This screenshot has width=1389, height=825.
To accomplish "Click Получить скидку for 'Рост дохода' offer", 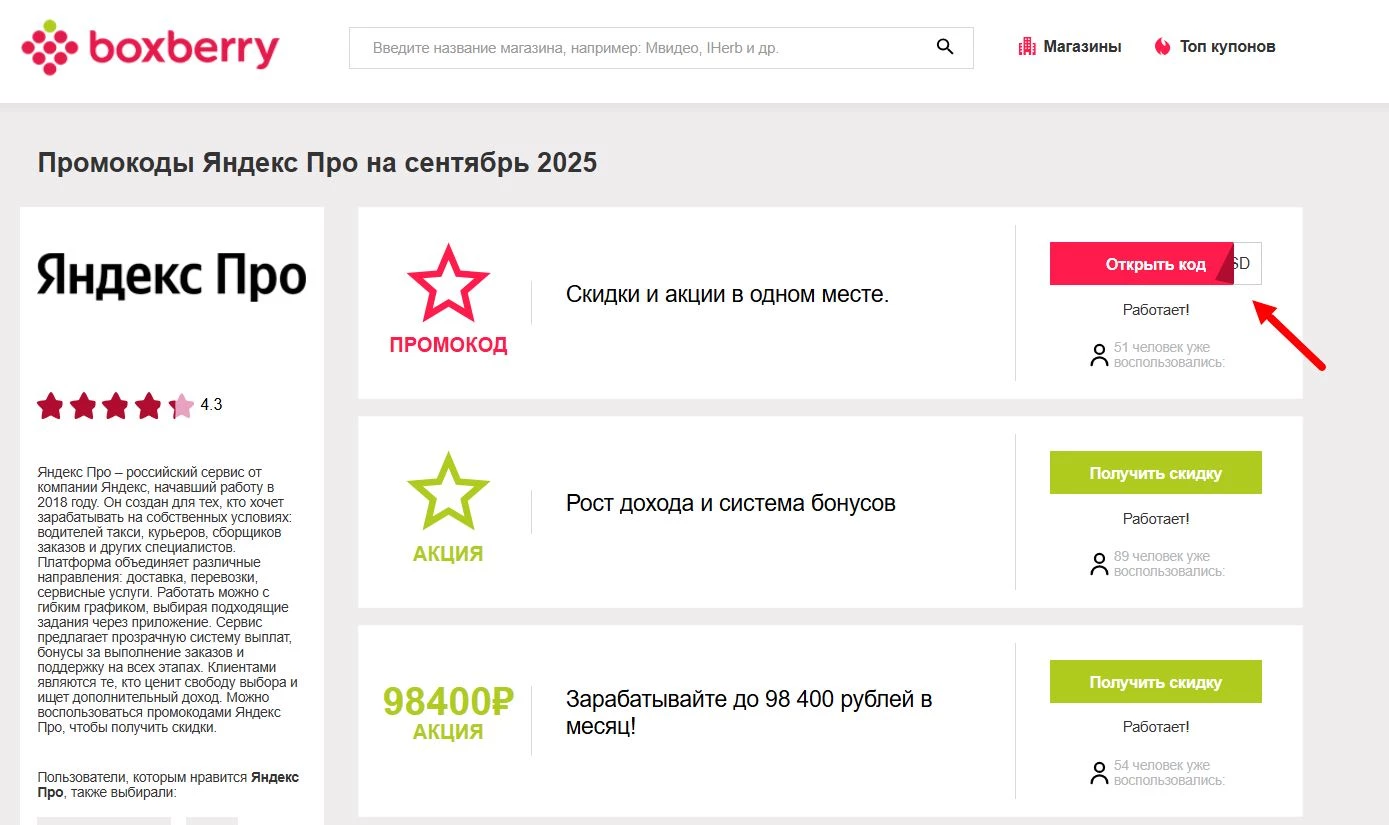I will click(x=1155, y=472).
